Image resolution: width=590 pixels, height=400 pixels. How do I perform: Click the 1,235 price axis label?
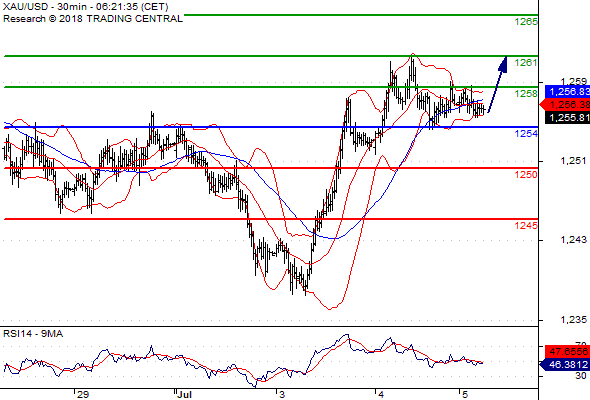573,320
